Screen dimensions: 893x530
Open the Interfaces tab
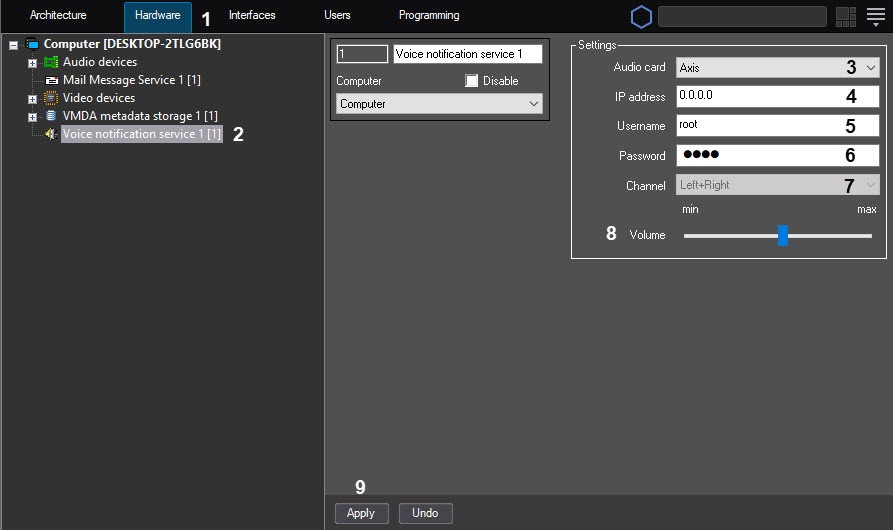pos(252,15)
